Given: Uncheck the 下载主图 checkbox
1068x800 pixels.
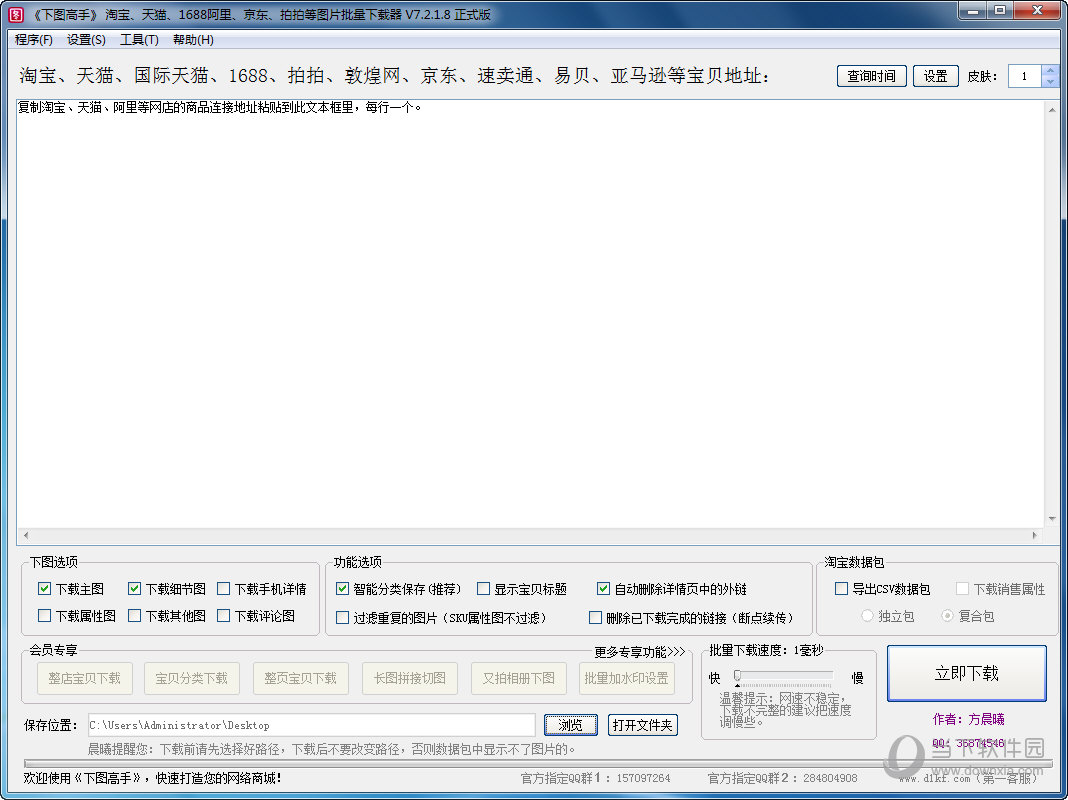Looking at the screenshot, I should [x=44, y=588].
